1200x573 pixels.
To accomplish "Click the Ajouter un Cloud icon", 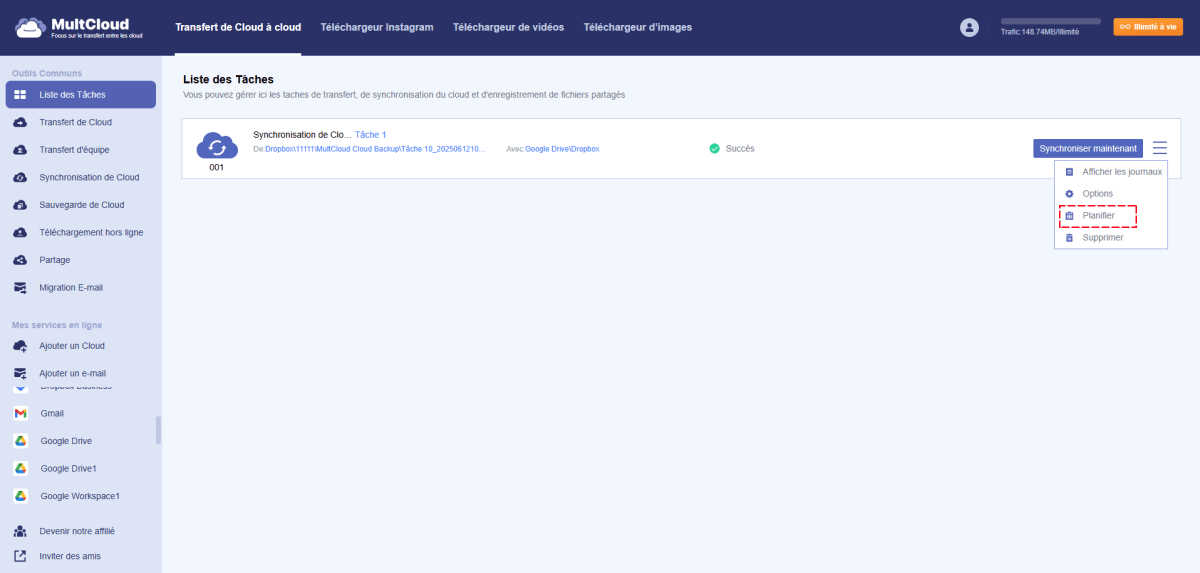I will [x=20, y=346].
